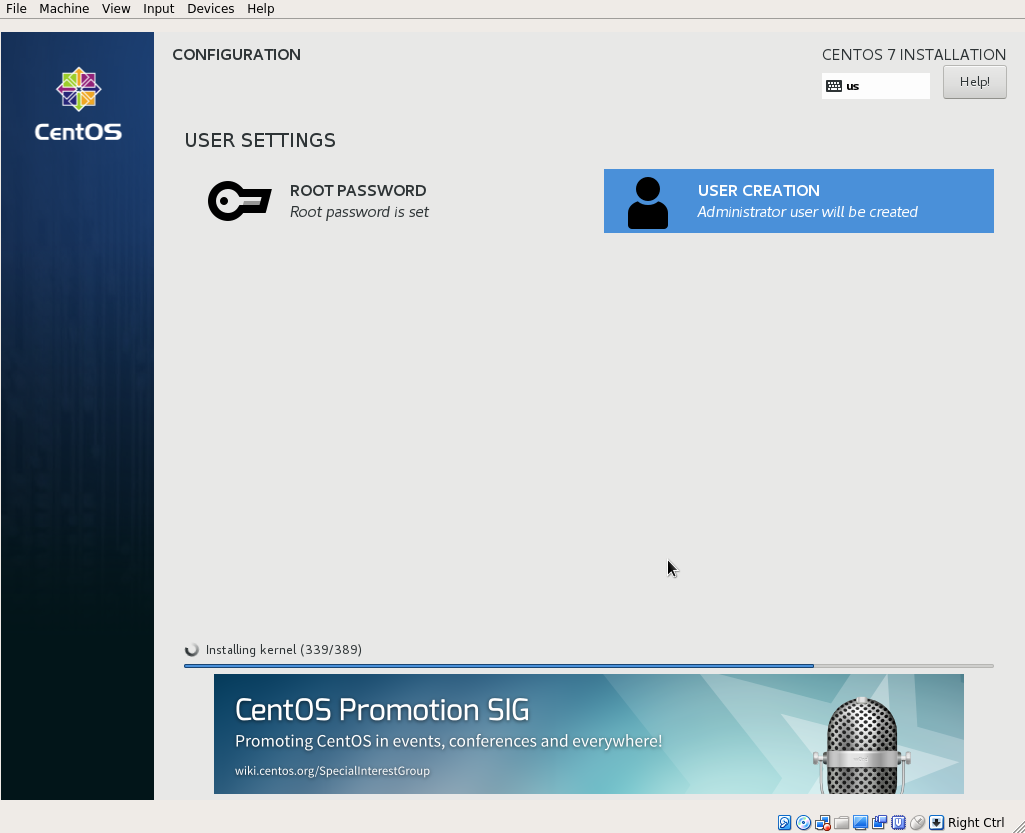Click the display status icon
The image size is (1025, 833).
point(861,822)
